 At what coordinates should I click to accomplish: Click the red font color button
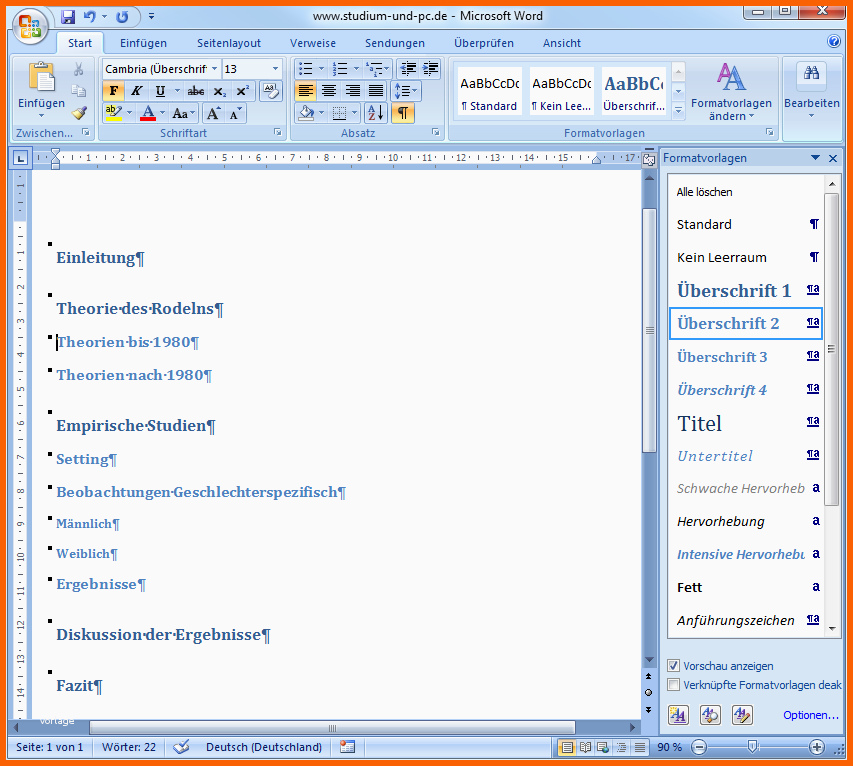(x=147, y=113)
